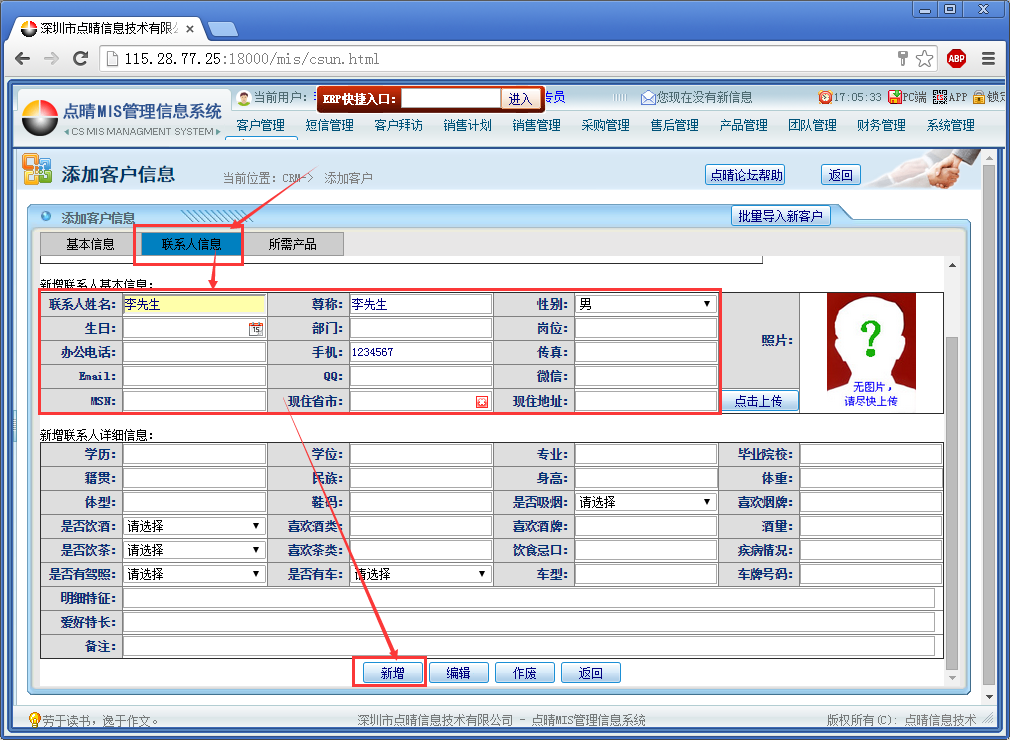
Task: Click the browser reload button
Action: click(x=82, y=59)
